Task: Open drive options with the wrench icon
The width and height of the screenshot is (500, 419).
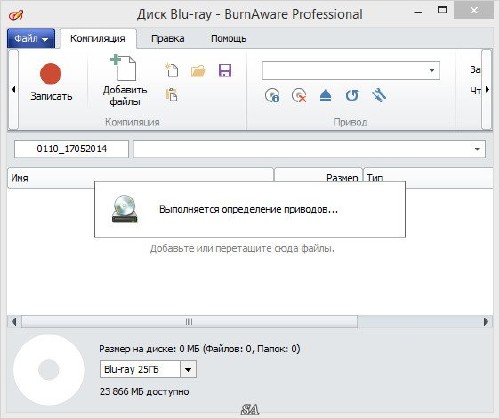Action: [379, 96]
